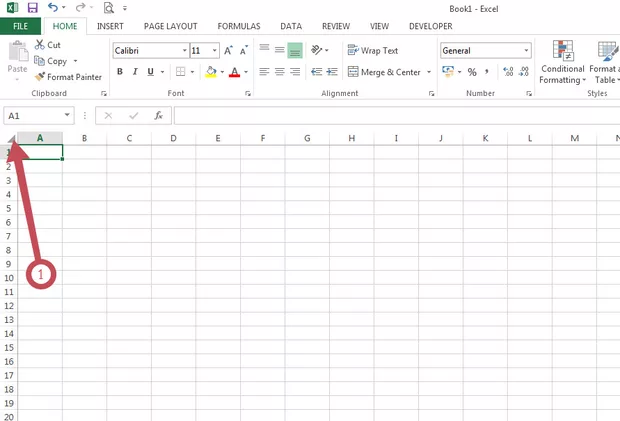This screenshot has height=421, width=620.
Task: Apply Percent Style
Action: point(472,72)
